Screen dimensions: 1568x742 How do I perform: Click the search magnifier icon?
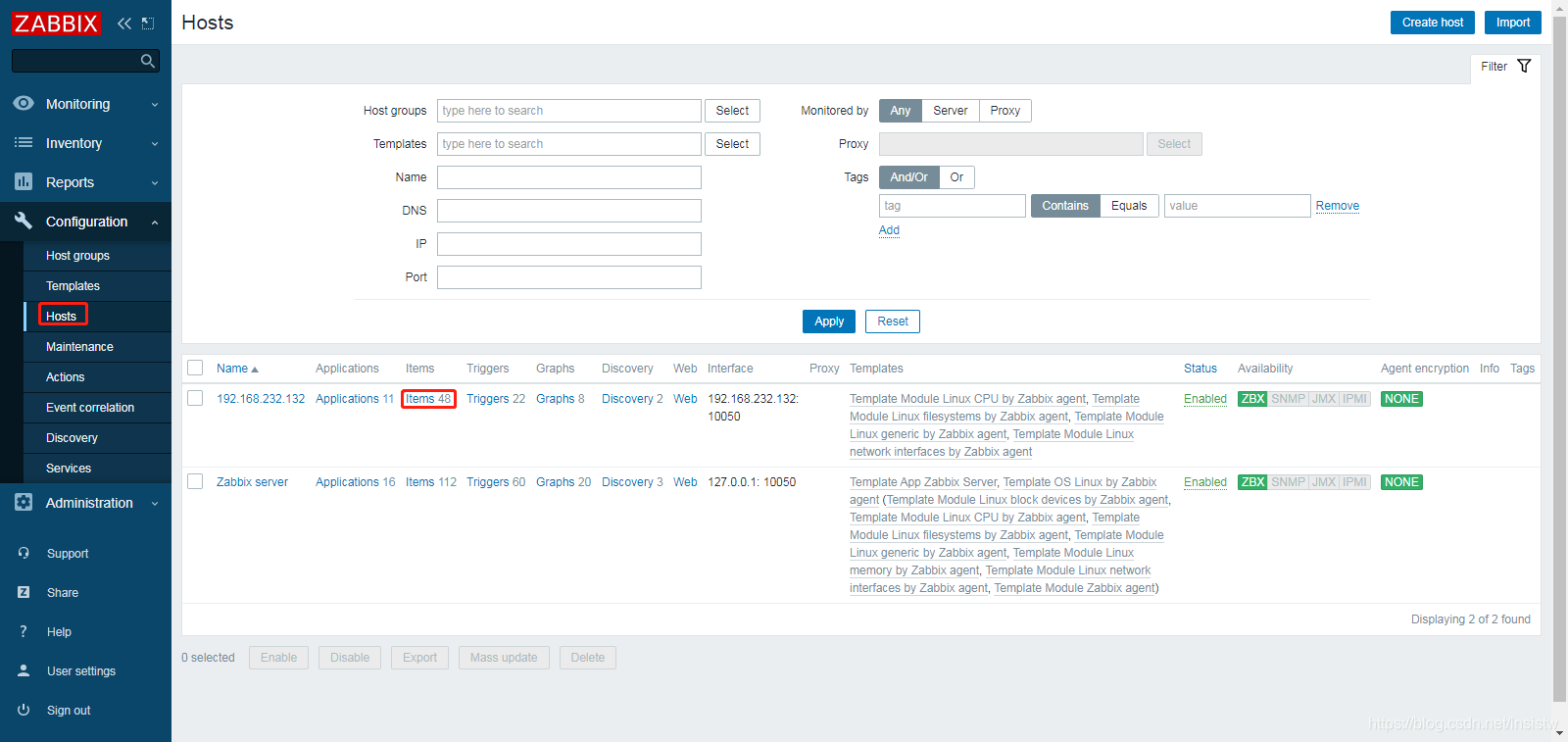click(x=148, y=61)
